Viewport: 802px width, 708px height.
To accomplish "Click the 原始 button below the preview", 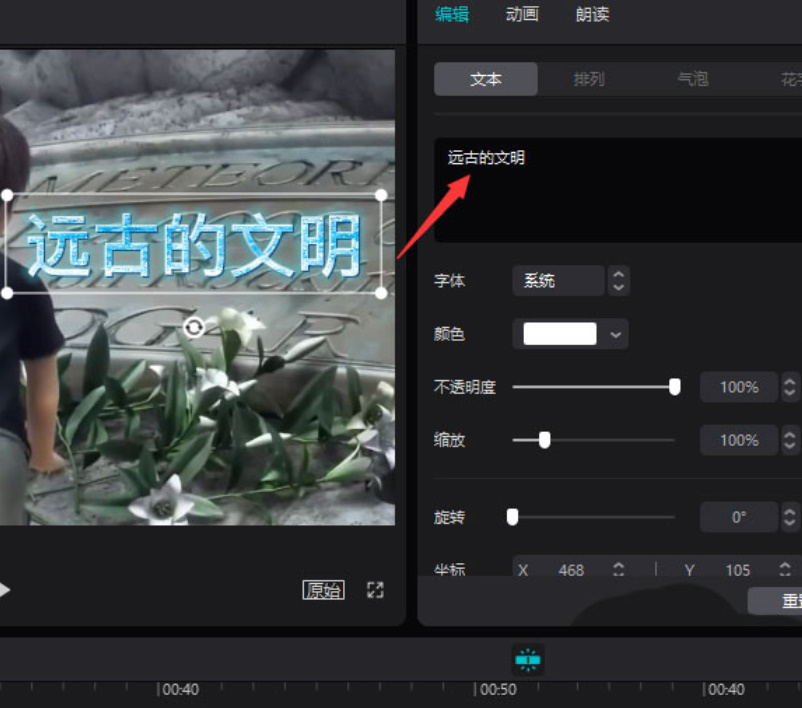I will tap(323, 590).
